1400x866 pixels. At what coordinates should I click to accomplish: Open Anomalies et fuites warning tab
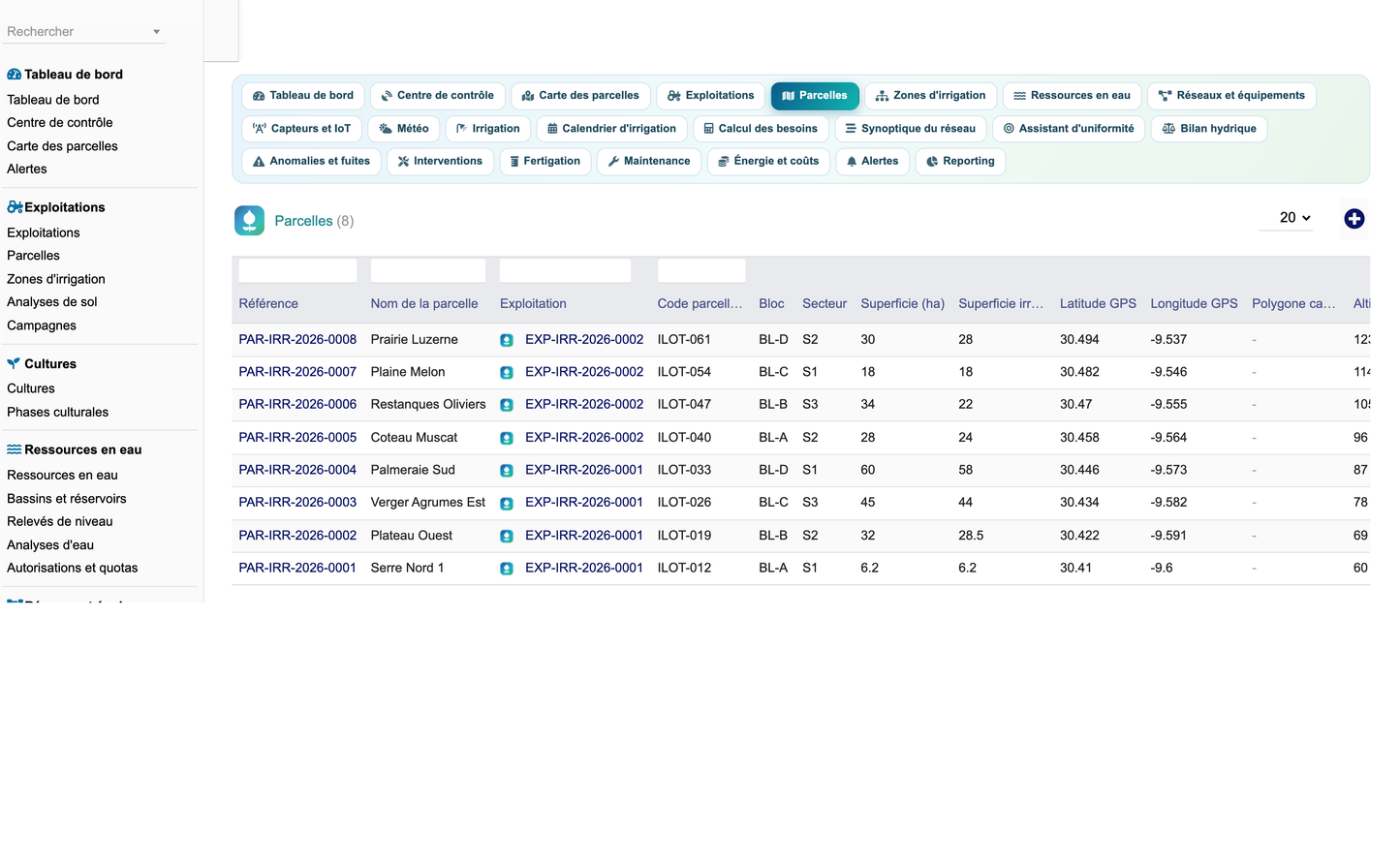(x=311, y=162)
